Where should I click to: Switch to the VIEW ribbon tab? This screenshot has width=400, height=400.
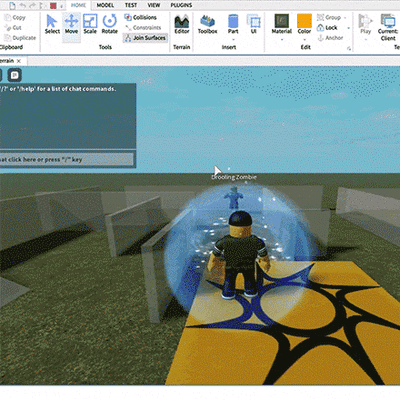pyautogui.click(x=154, y=5)
